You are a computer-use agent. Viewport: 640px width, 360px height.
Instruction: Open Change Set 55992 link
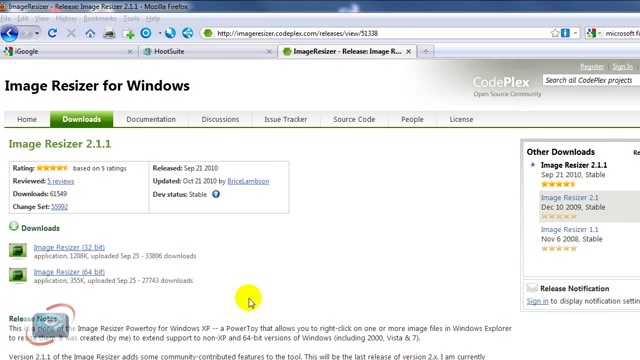coord(60,207)
